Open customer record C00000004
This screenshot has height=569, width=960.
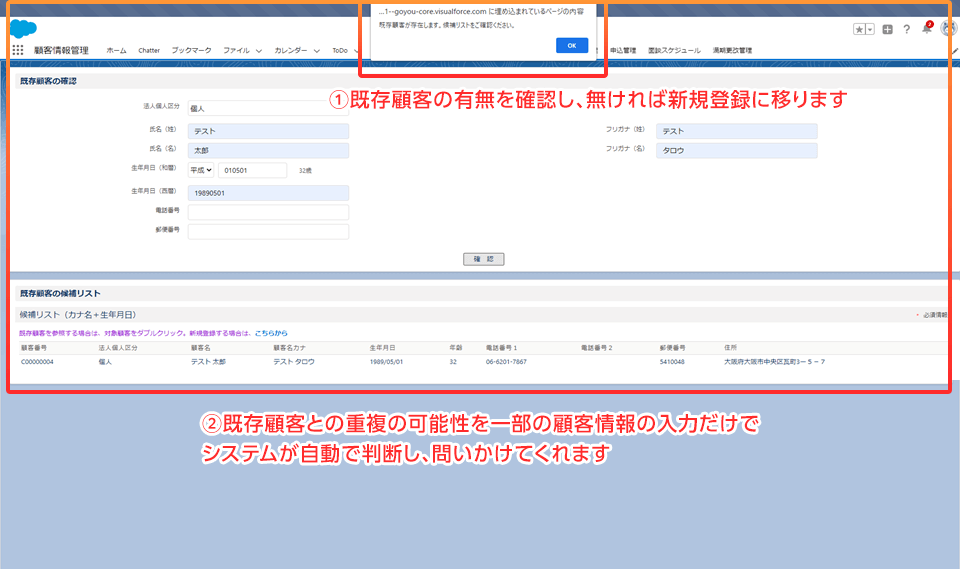point(37,361)
